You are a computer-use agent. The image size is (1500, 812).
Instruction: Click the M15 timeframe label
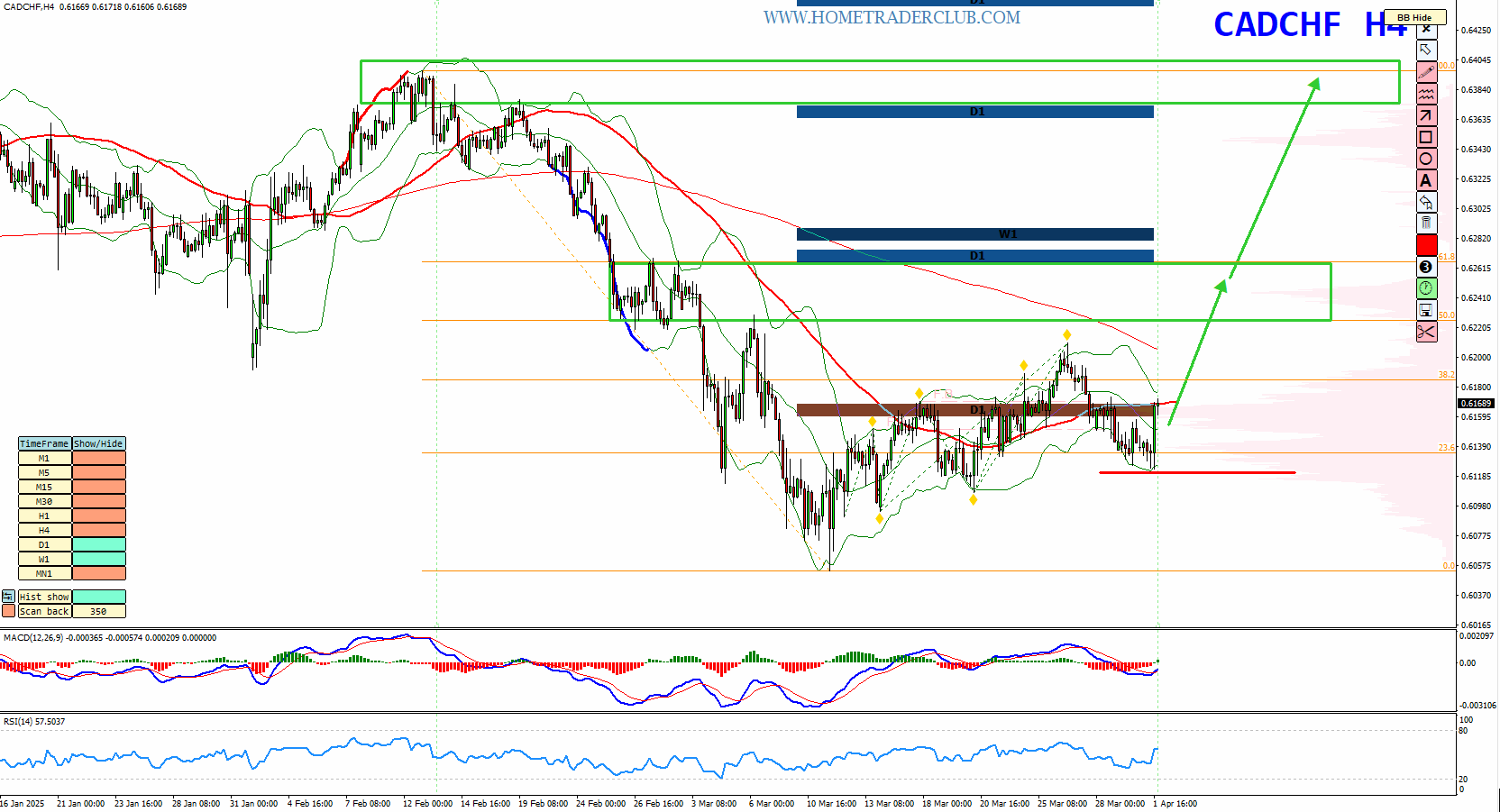point(44,488)
